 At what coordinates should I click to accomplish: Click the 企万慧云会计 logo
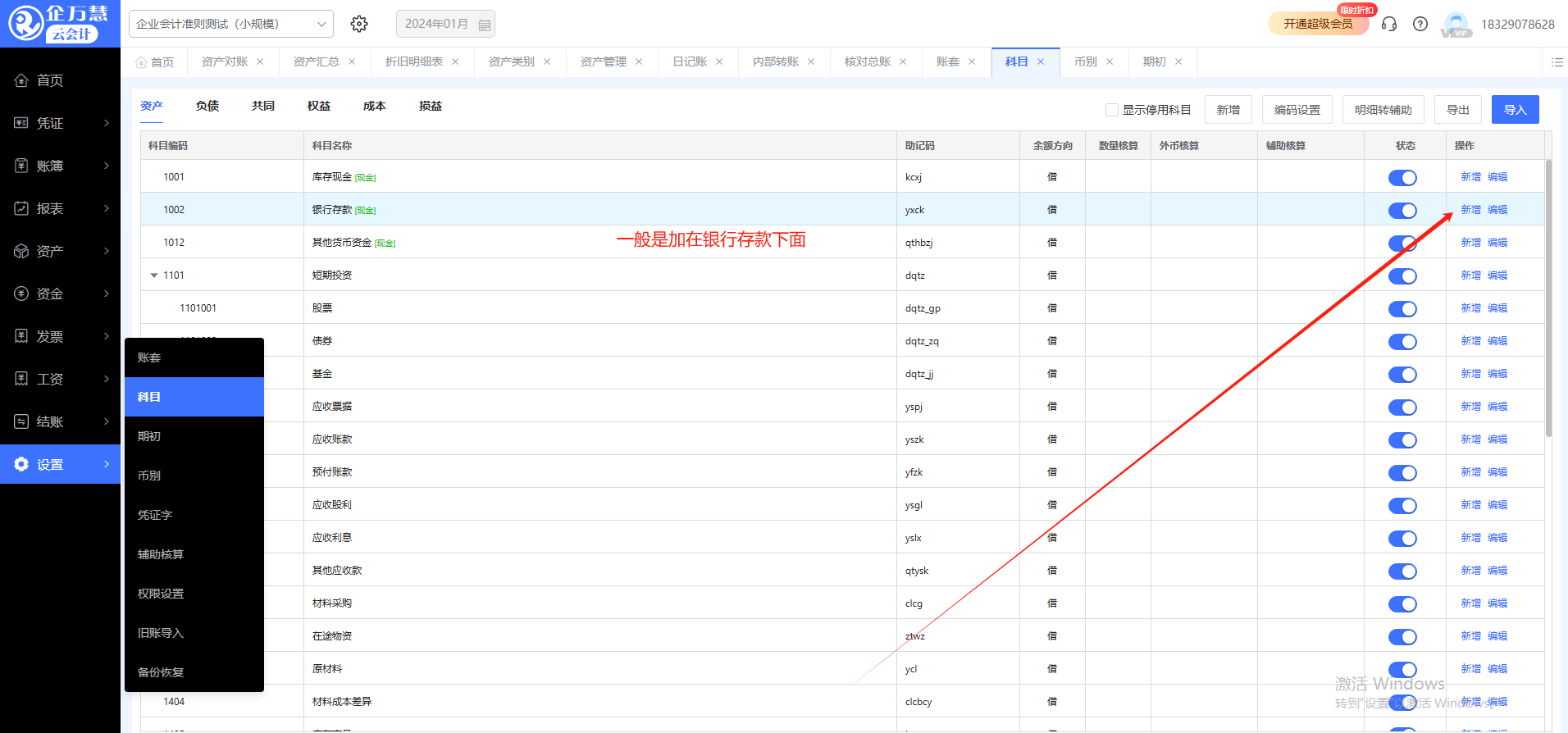tap(60, 24)
